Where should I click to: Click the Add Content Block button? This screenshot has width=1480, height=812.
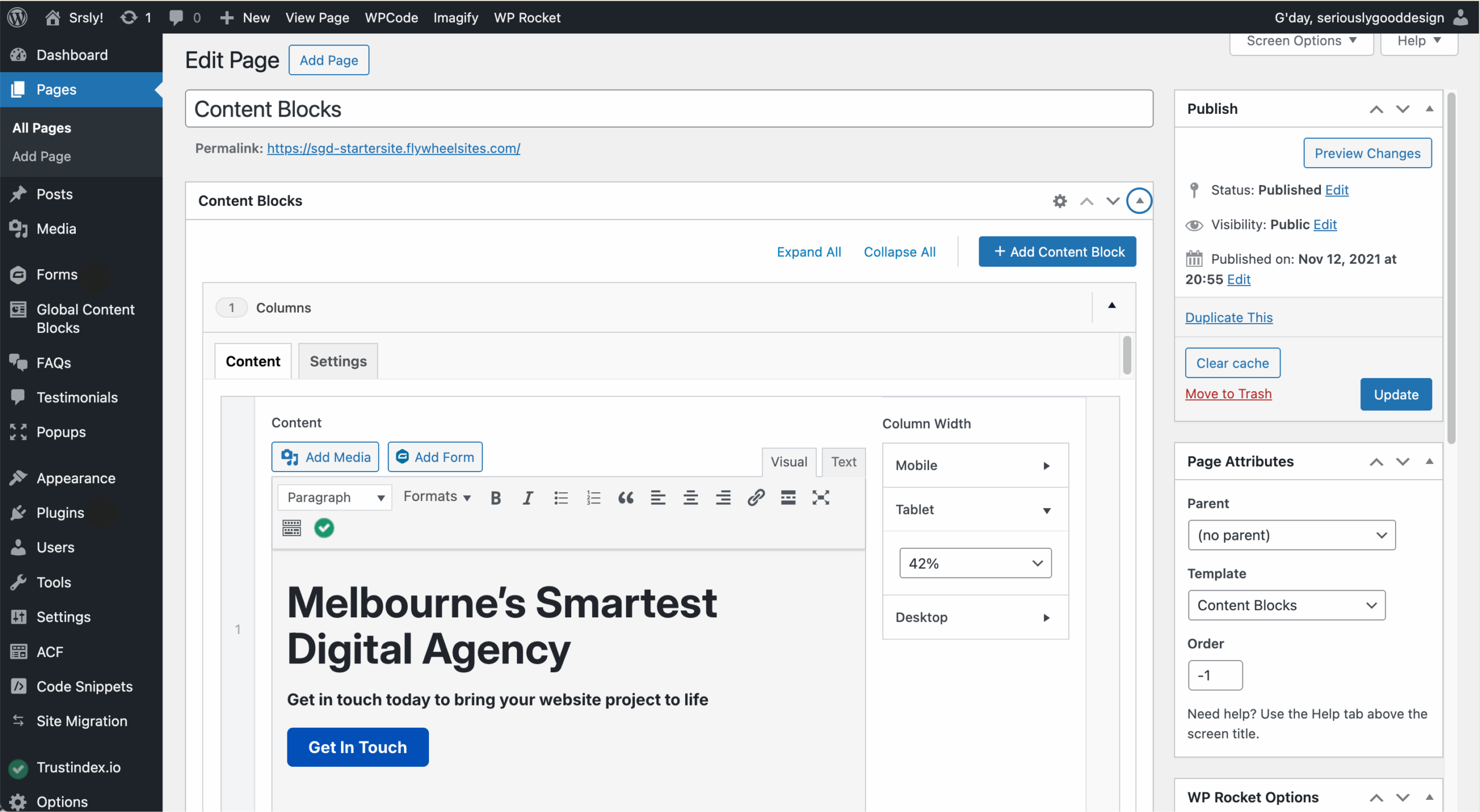[1057, 252]
